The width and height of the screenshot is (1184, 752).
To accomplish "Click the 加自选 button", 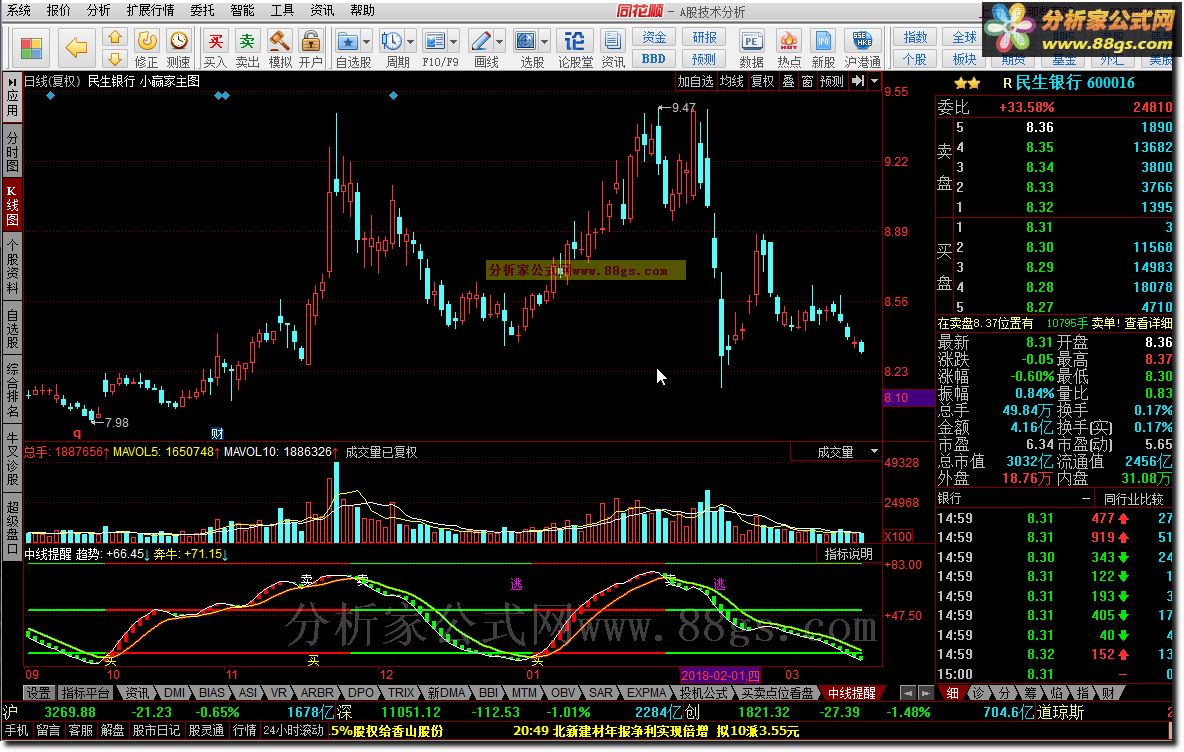I will click(695, 81).
